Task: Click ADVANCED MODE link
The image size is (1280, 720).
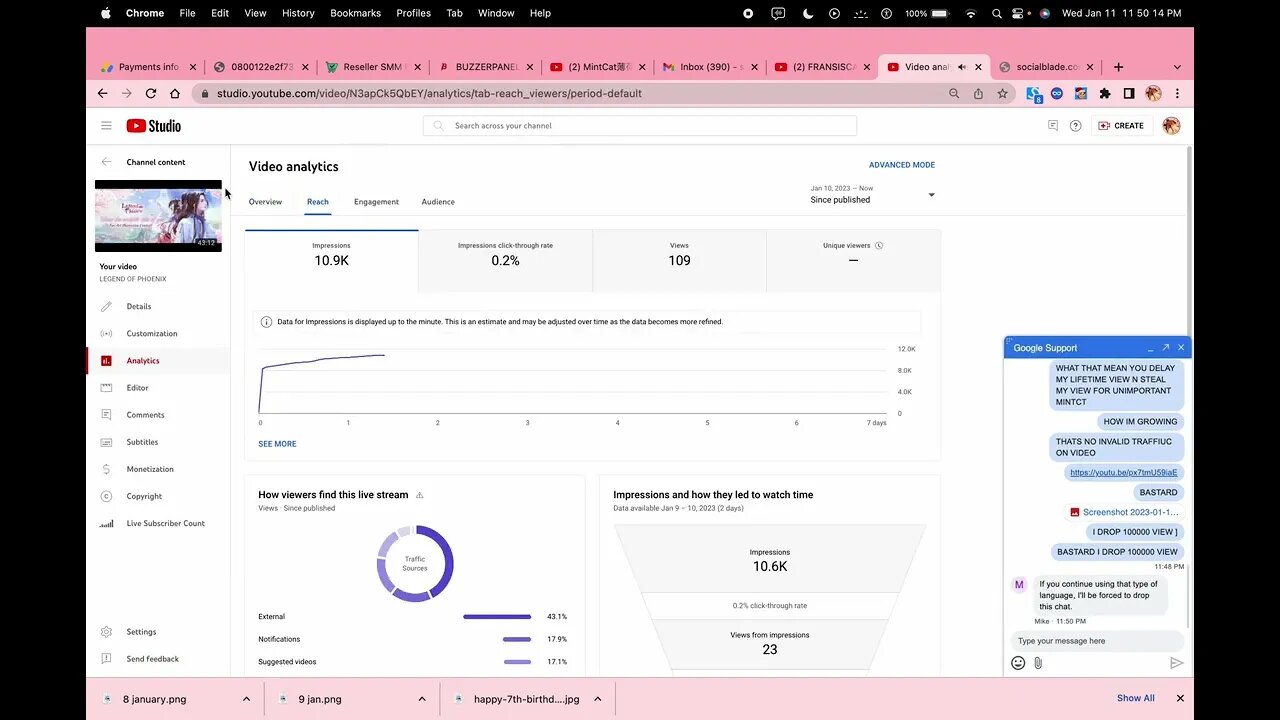Action: click(x=902, y=165)
